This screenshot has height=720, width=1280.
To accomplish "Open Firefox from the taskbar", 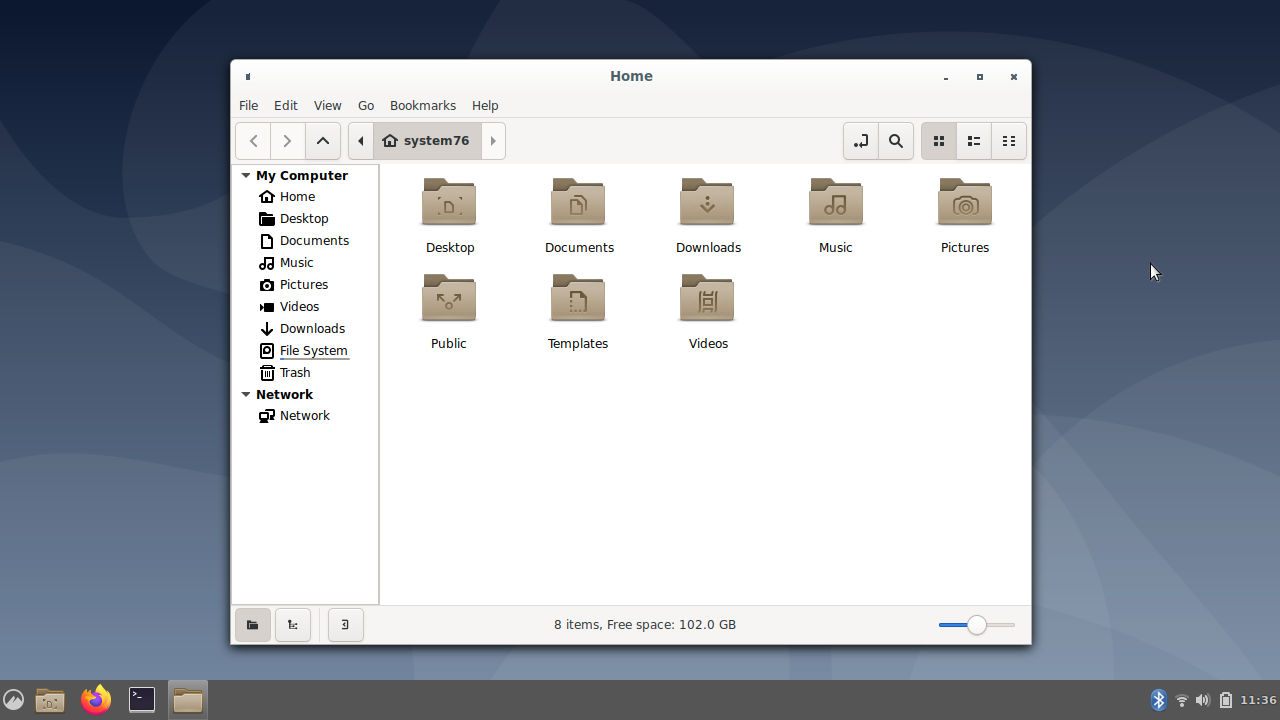I will click(x=96, y=700).
